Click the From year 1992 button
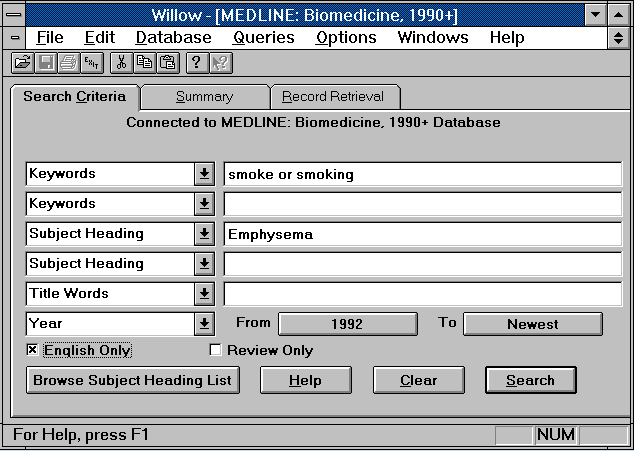The image size is (634, 451). pyautogui.click(x=348, y=324)
